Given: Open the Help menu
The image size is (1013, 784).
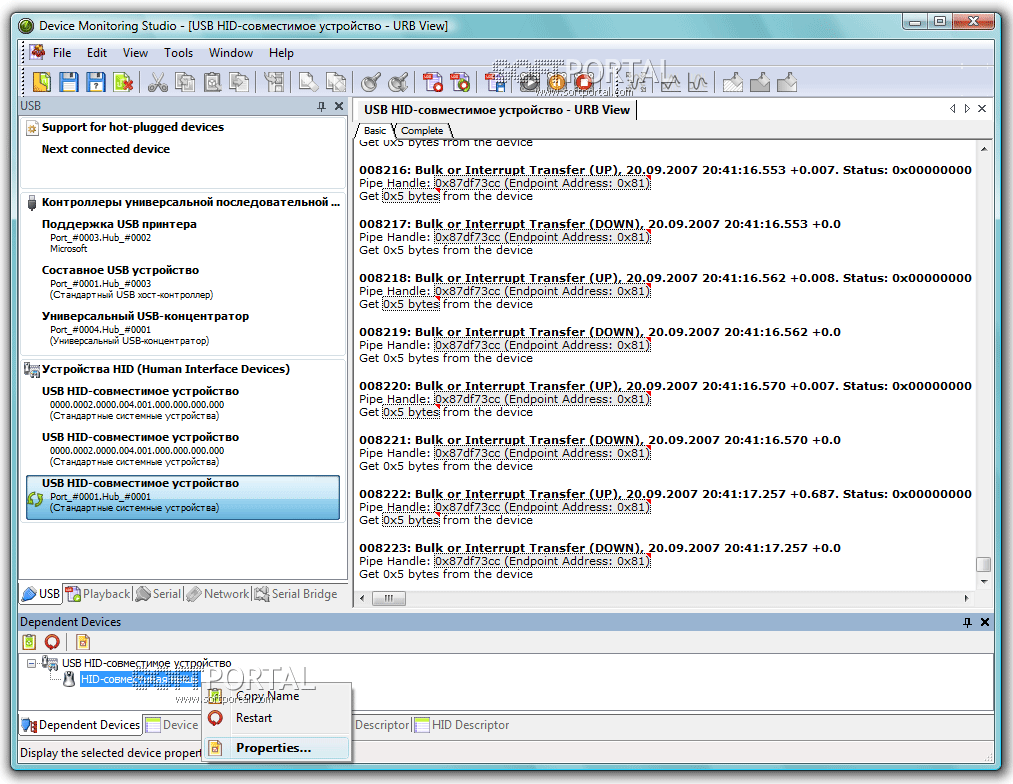Looking at the screenshot, I should pyautogui.click(x=281, y=53).
